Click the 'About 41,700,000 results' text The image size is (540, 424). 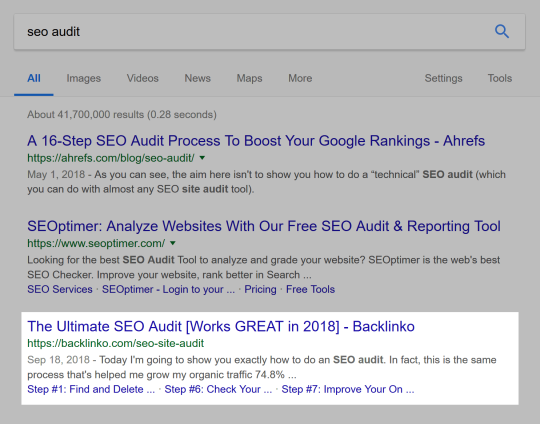(x=122, y=114)
